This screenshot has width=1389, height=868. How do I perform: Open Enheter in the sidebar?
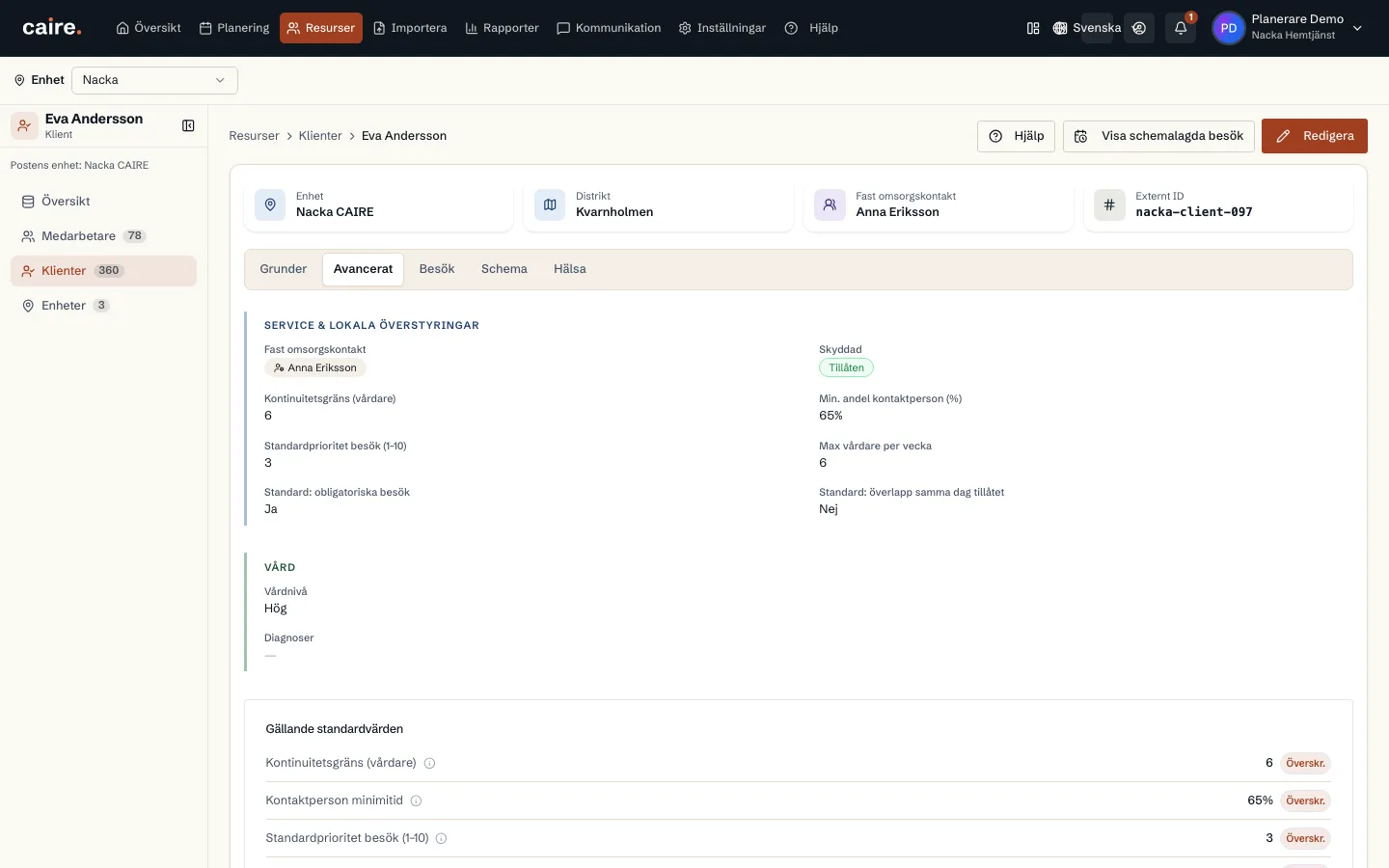tap(103, 306)
